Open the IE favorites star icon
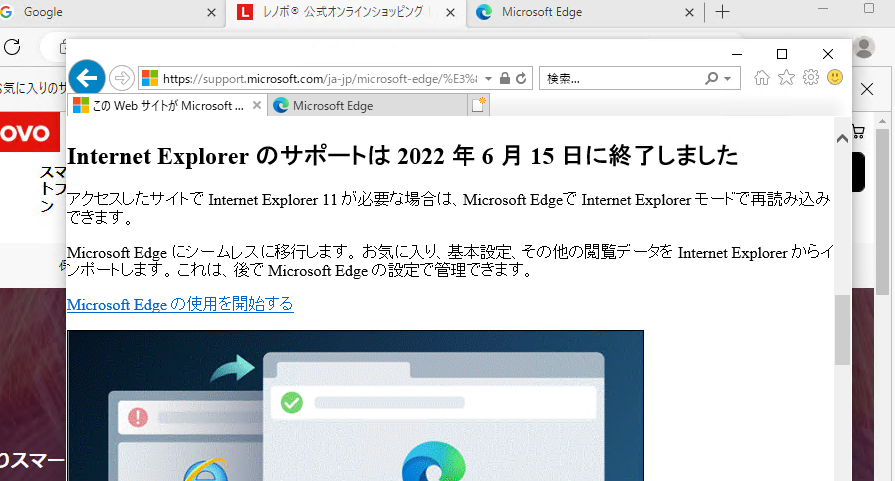The height and width of the screenshot is (481, 895). point(787,78)
